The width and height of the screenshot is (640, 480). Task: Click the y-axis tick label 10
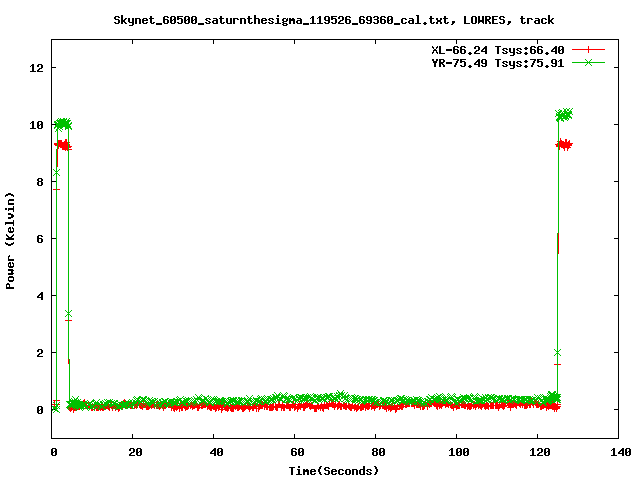(x=37, y=125)
